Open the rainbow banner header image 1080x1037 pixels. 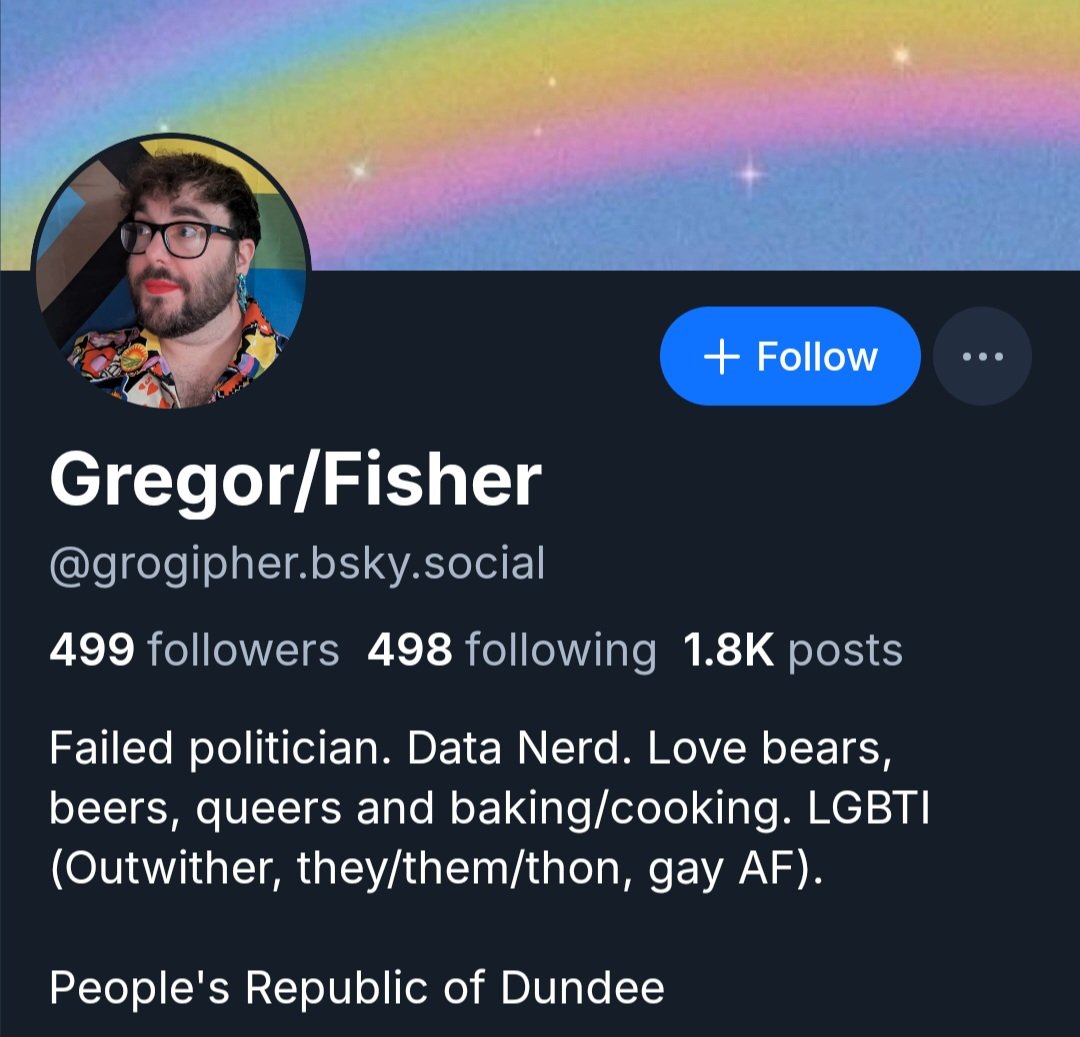[540, 135]
